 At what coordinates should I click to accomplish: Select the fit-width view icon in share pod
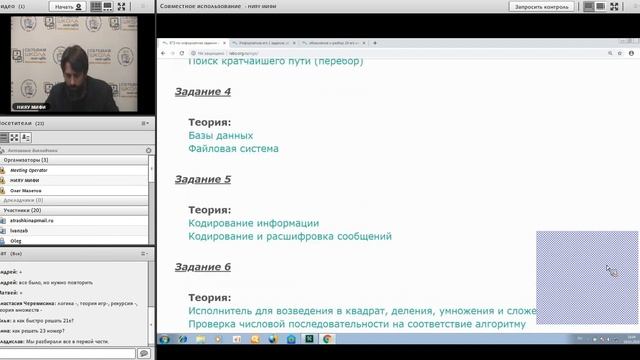click(589, 7)
